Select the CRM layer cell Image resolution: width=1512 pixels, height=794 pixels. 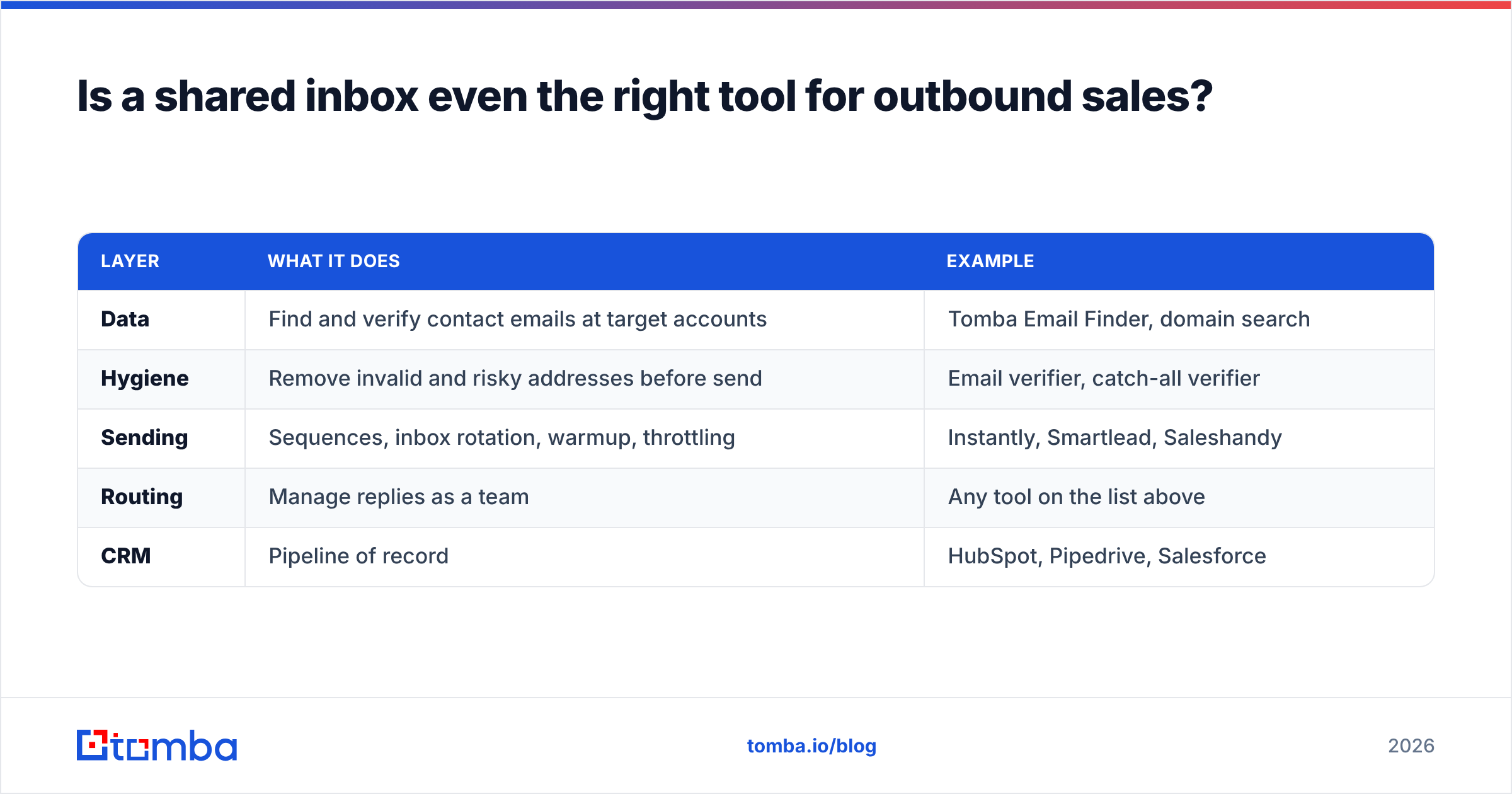pos(161,556)
